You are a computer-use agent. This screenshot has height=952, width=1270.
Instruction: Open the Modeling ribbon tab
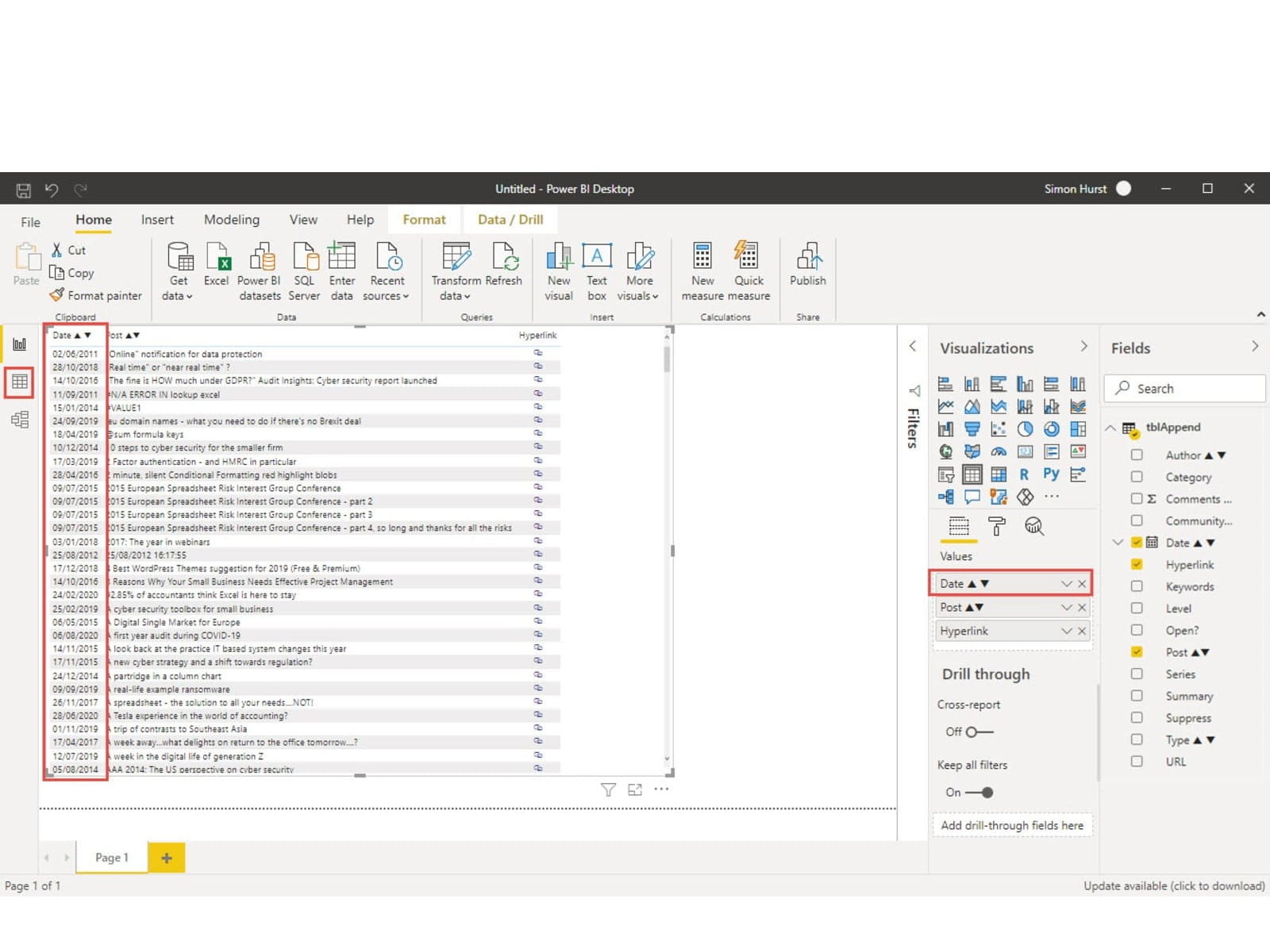click(x=231, y=220)
